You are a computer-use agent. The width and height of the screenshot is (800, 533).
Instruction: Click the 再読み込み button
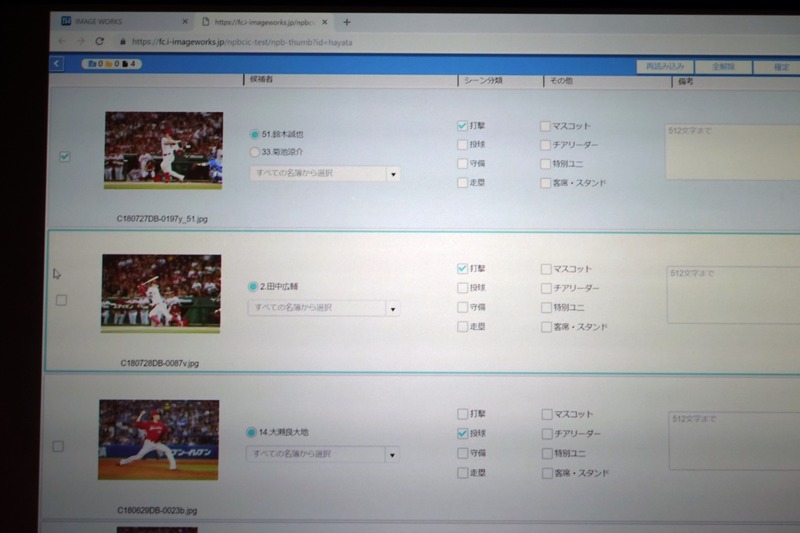665,66
